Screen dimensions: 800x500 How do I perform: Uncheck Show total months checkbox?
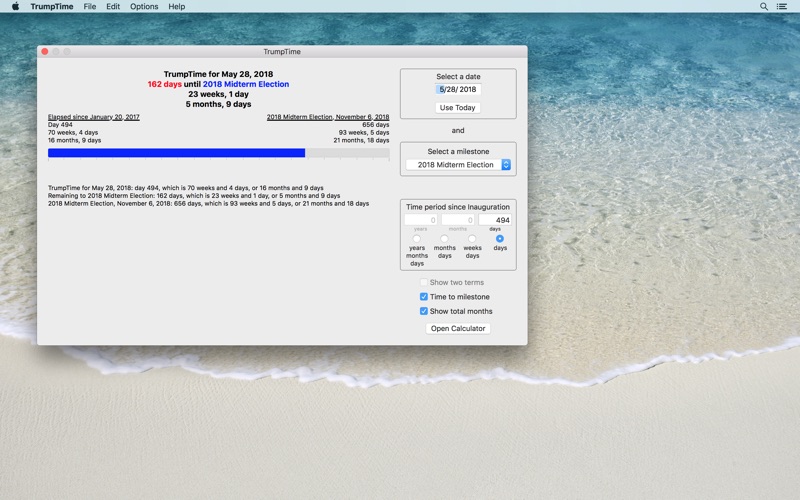423,311
